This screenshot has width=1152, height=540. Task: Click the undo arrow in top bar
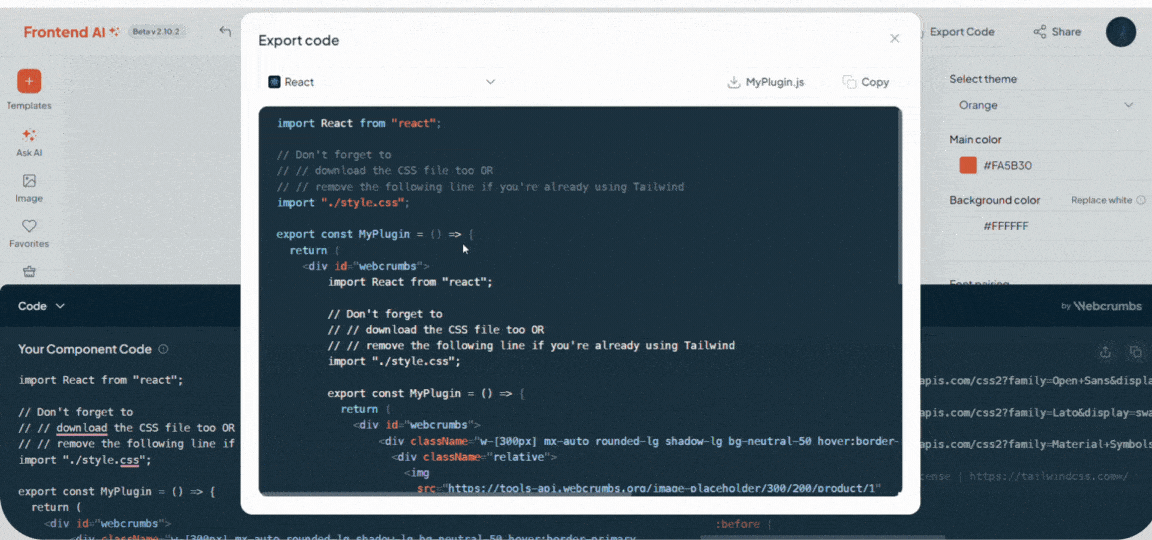(x=225, y=32)
